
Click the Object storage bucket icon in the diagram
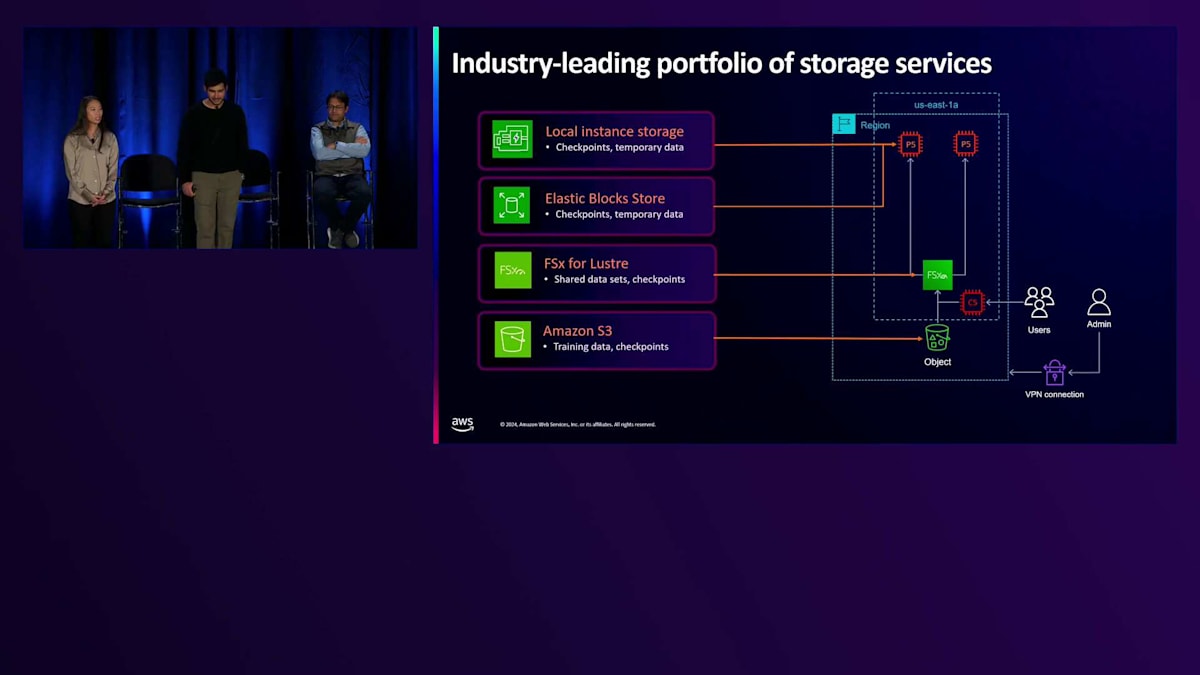point(937,338)
